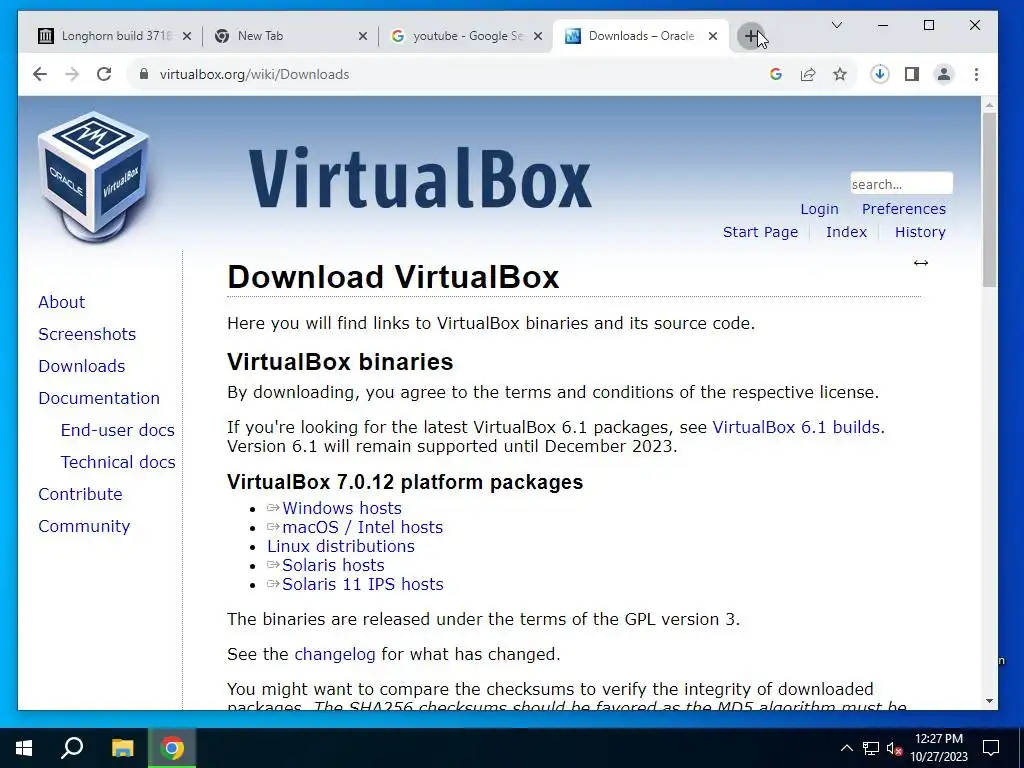Open the Linux distributions link
The image size is (1024, 768).
click(340, 546)
